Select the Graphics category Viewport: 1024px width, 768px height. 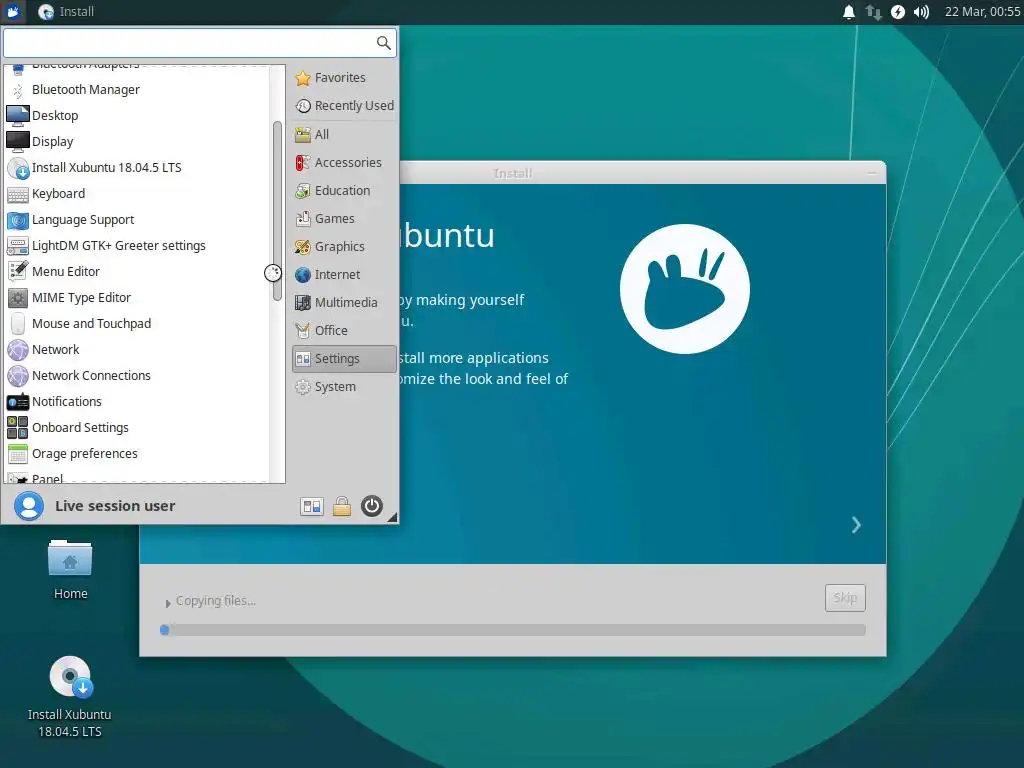pyautogui.click(x=344, y=247)
